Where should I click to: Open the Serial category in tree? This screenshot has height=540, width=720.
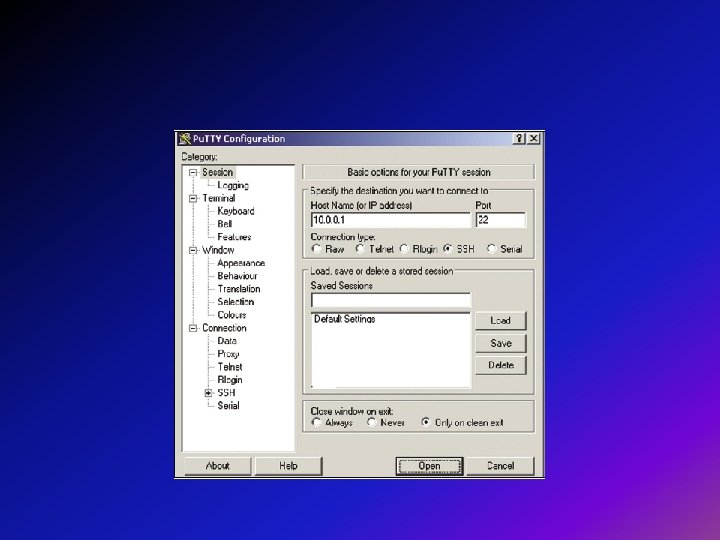click(x=228, y=405)
